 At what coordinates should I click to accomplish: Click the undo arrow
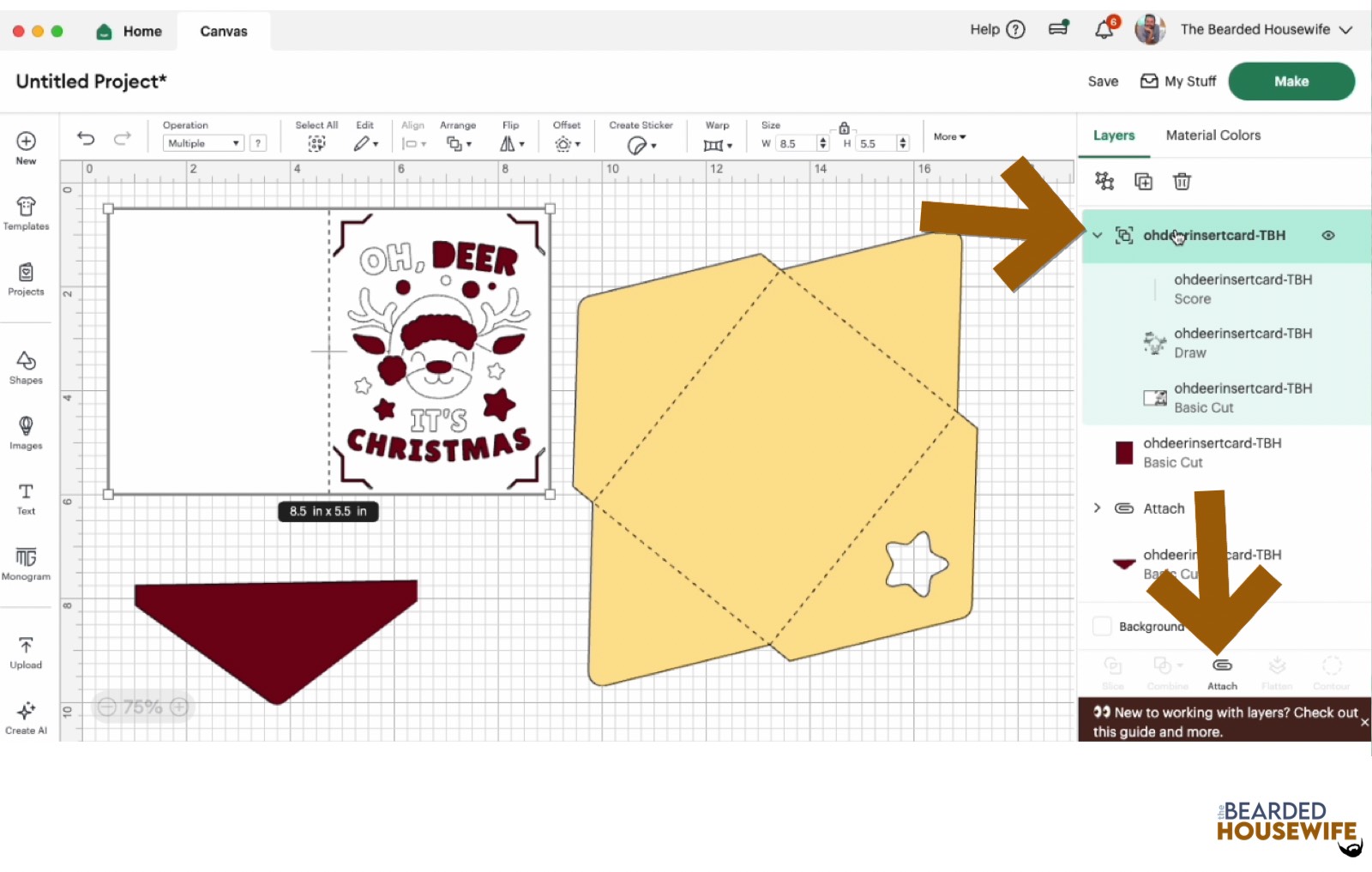point(86,138)
